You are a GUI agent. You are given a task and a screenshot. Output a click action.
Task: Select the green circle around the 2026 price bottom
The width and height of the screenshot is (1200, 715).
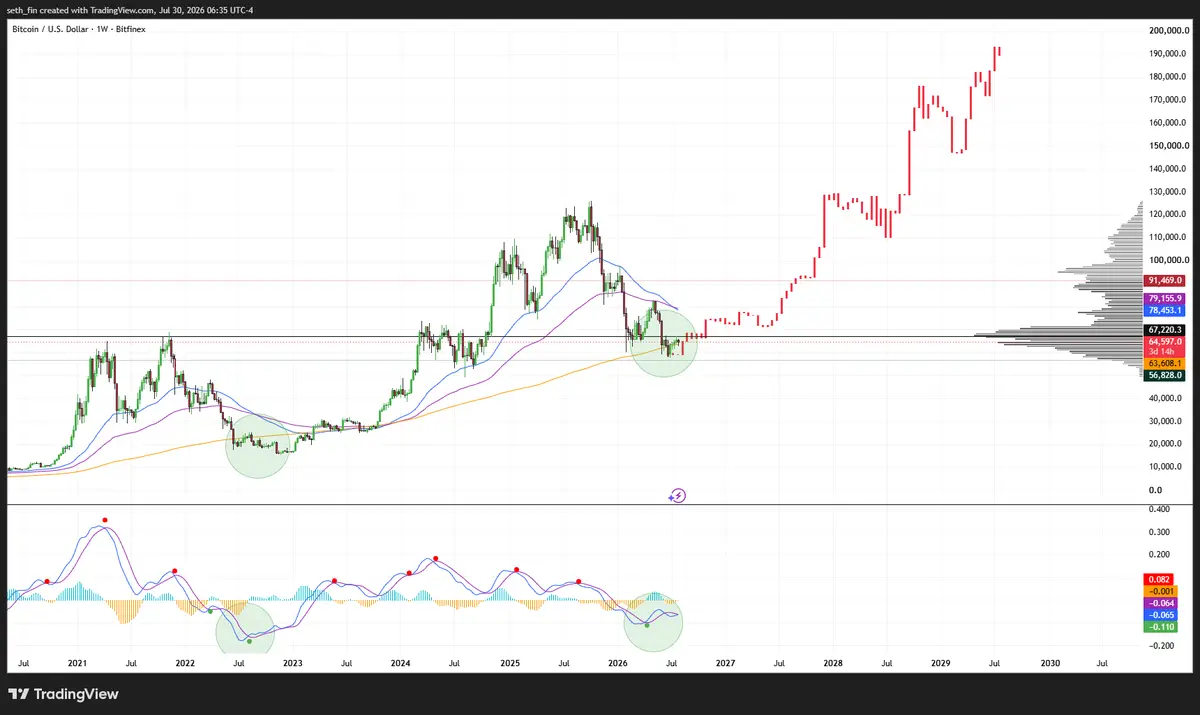(664, 341)
